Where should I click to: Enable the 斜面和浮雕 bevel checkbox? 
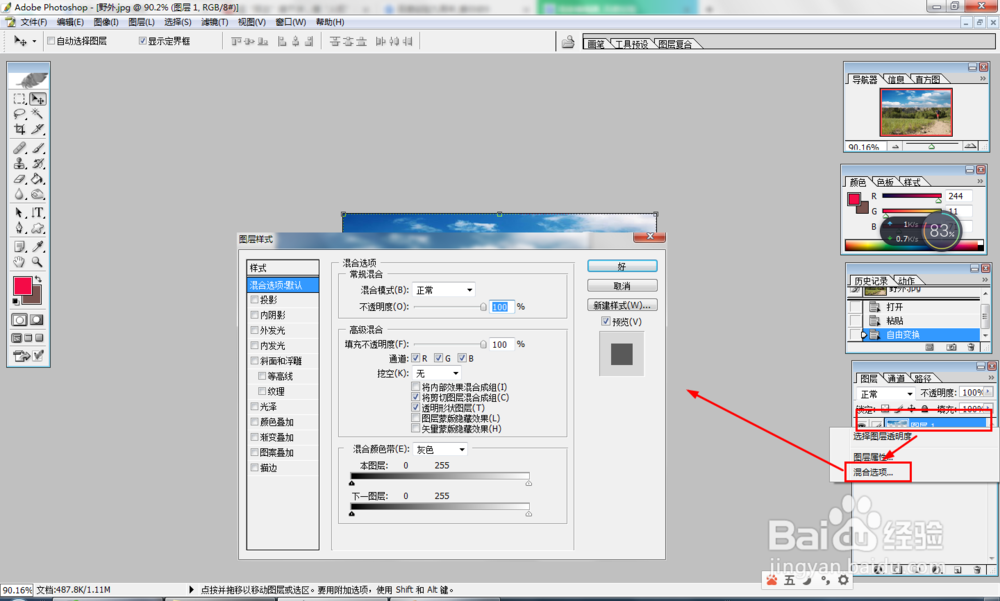tap(254, 361)
